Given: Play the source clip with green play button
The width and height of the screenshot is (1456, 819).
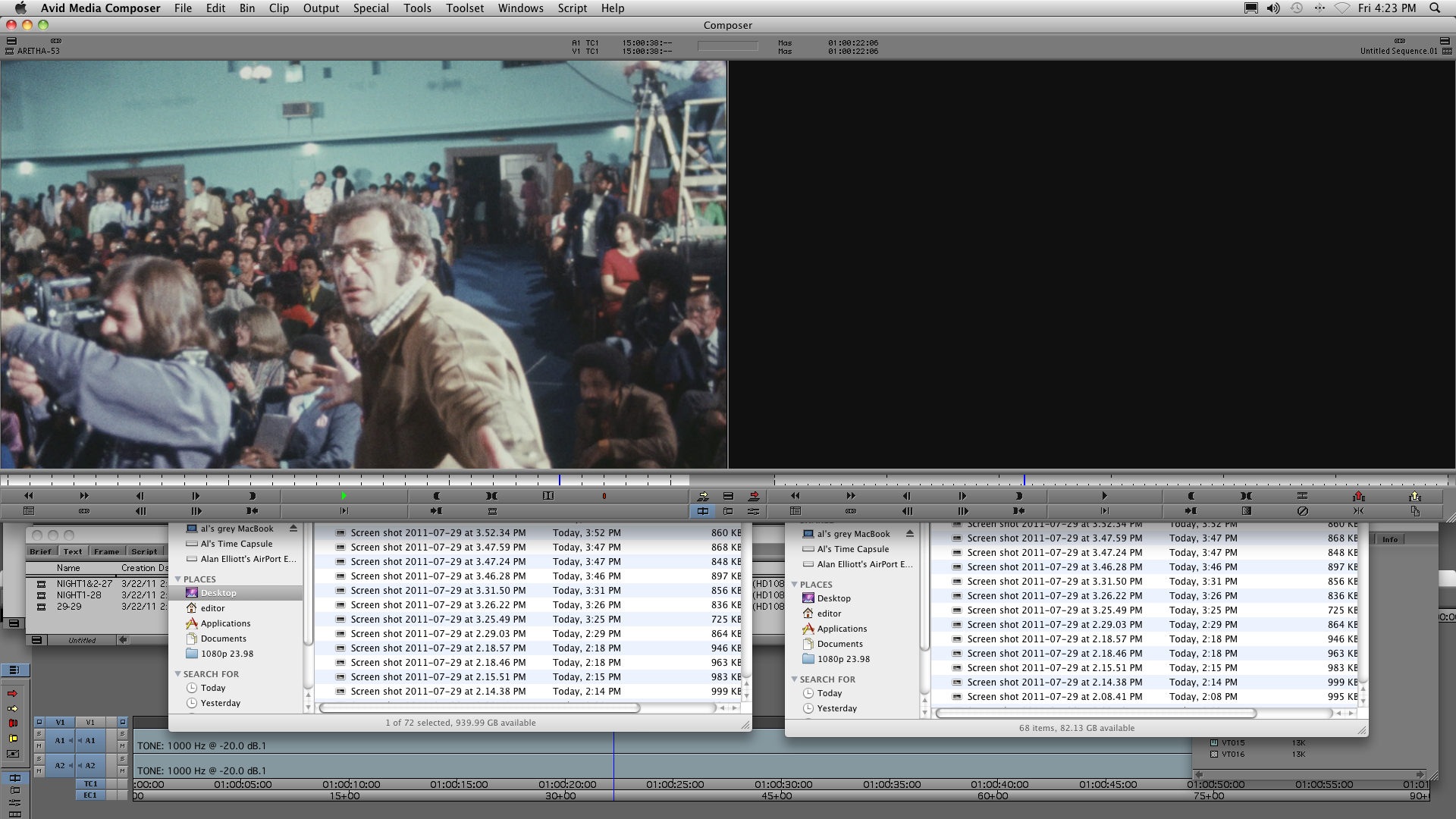Looking at the screenshot, I should click(344, 496).
